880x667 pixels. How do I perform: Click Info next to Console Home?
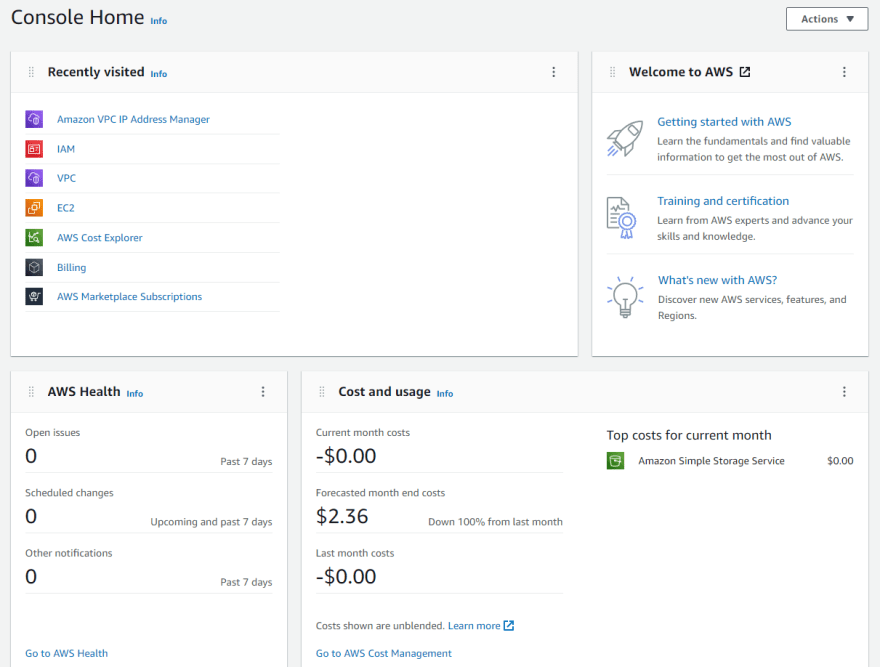tap(159, 21)
